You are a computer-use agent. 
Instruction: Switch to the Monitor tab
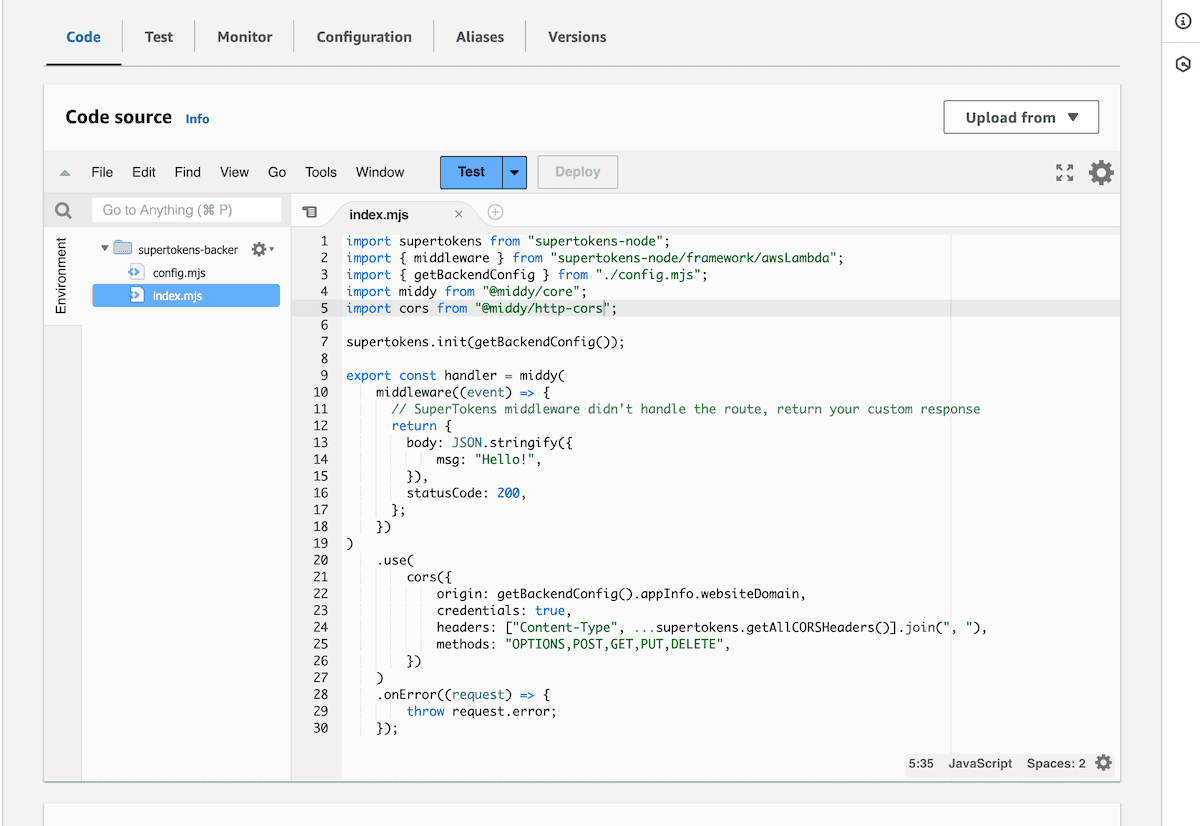244,36
